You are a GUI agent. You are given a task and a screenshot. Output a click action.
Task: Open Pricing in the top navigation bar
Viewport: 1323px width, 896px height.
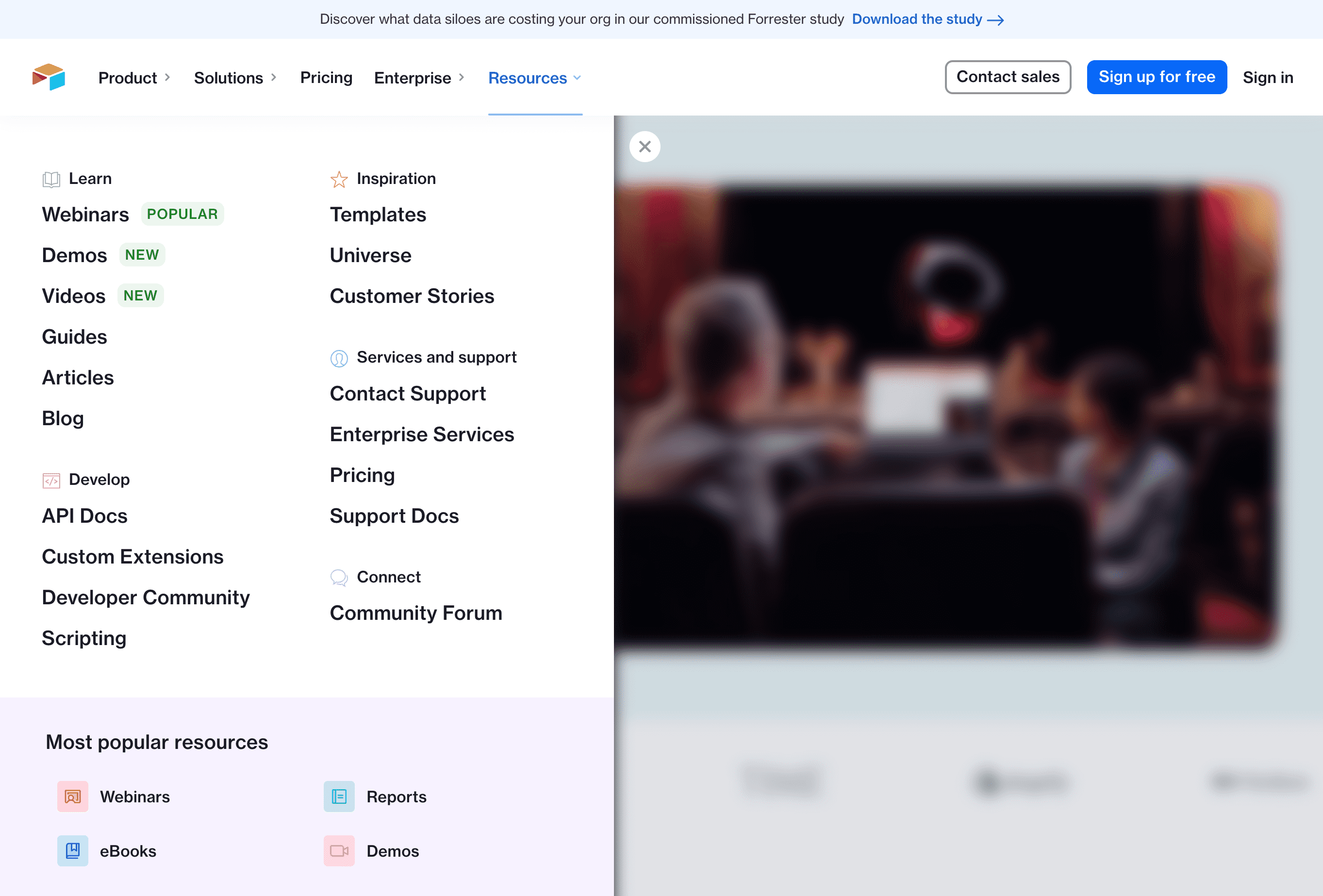[326, 78]
